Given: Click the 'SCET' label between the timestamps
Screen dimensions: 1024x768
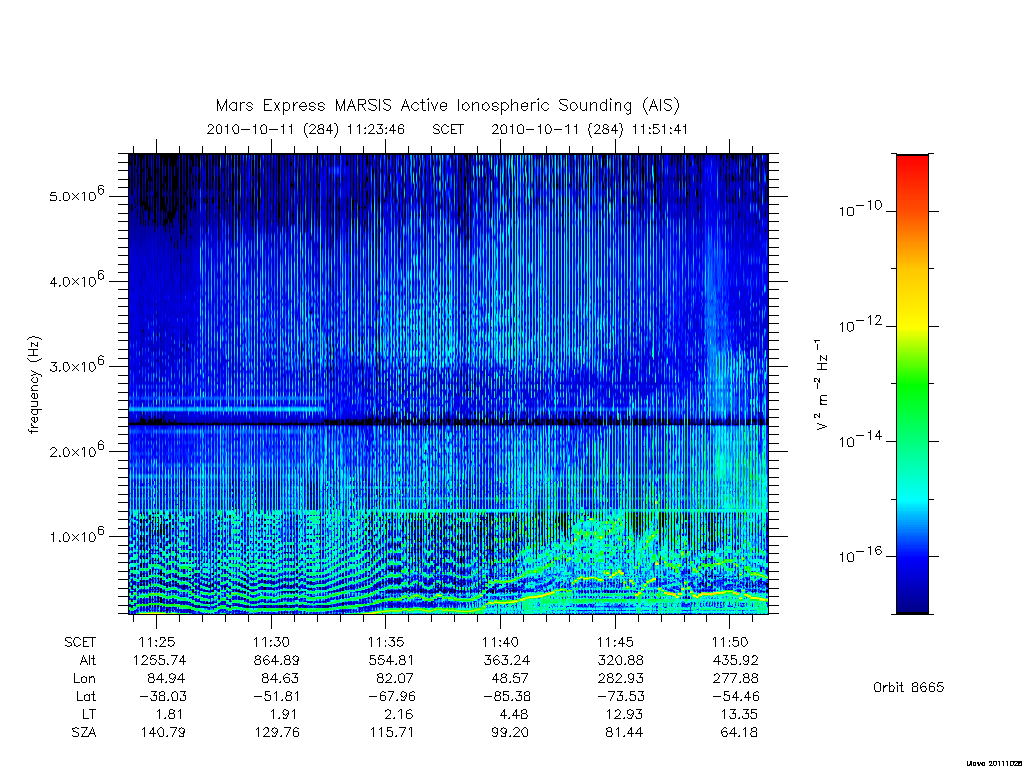Looking at the screenshot, I should coord(448,129).
